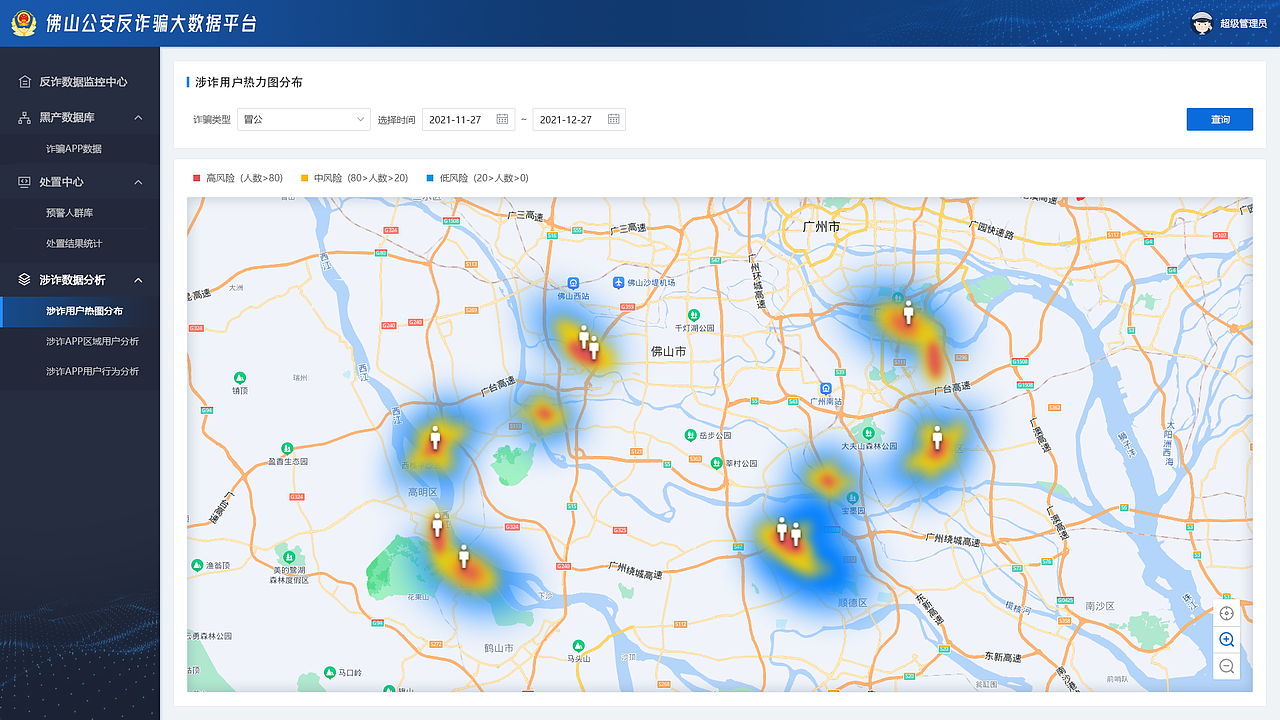Open the start date calendar icon
Screen dimensions: 1280x720
click(503, 119)
